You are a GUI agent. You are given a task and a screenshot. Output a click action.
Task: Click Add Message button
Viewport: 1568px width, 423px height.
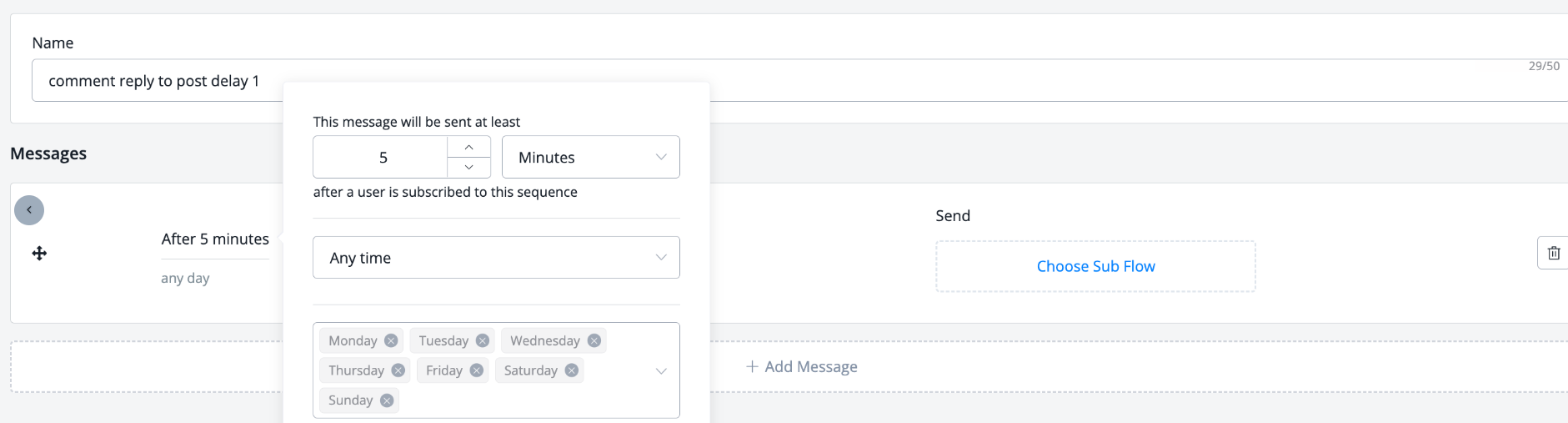click(x=801, y=366)
